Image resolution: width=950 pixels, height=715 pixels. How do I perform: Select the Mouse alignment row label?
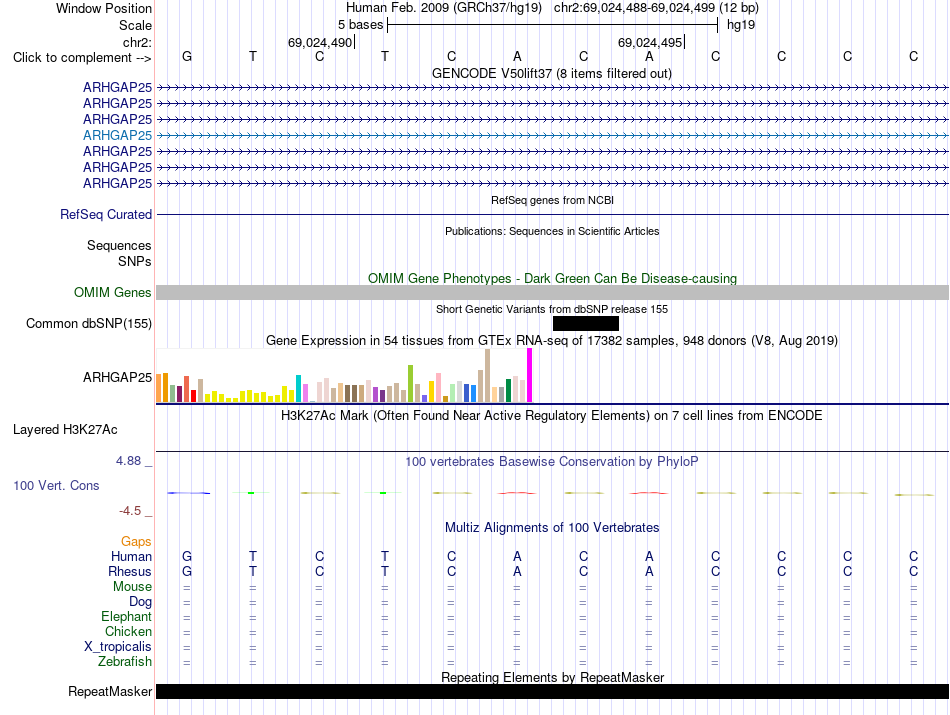pos(132,587)
